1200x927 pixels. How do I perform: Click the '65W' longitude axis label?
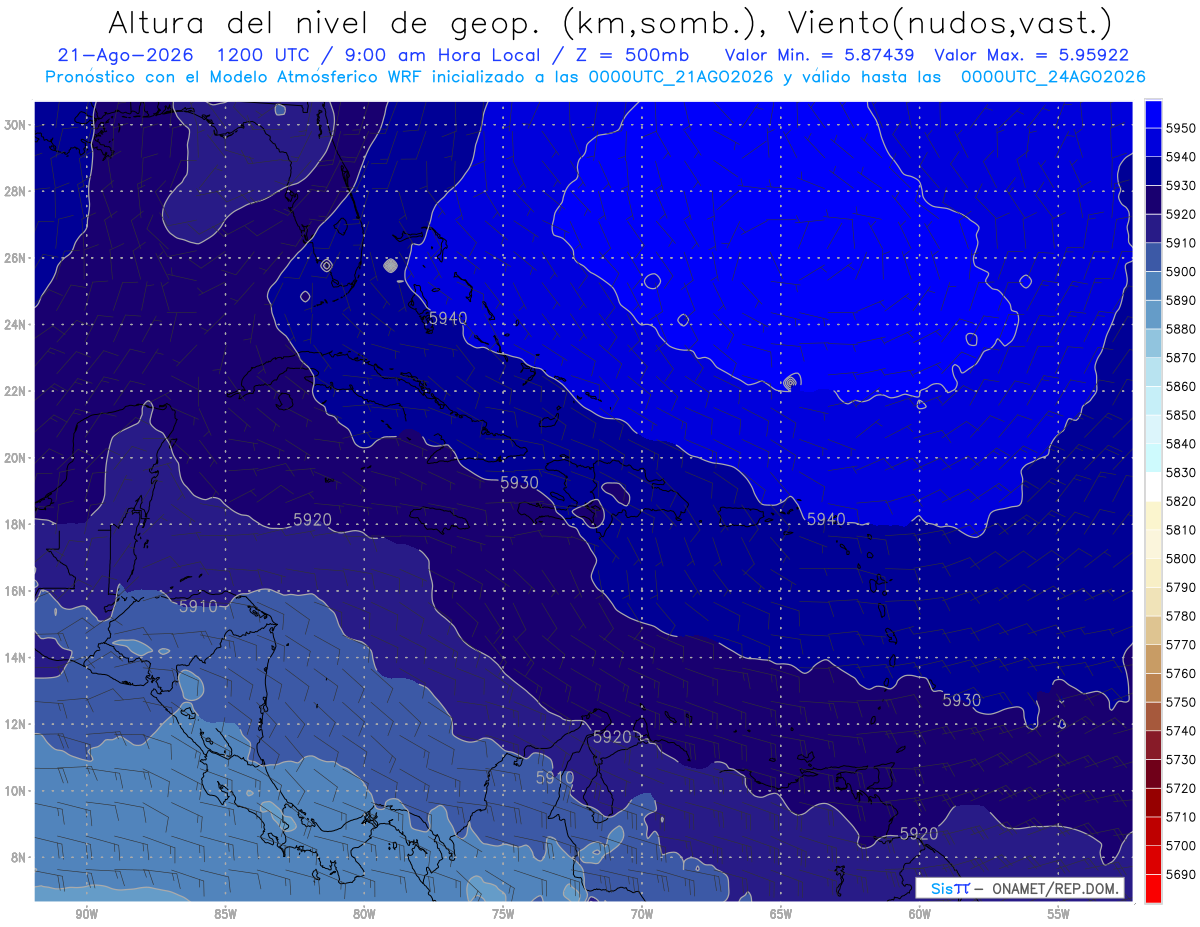click(x=781, y=914)
